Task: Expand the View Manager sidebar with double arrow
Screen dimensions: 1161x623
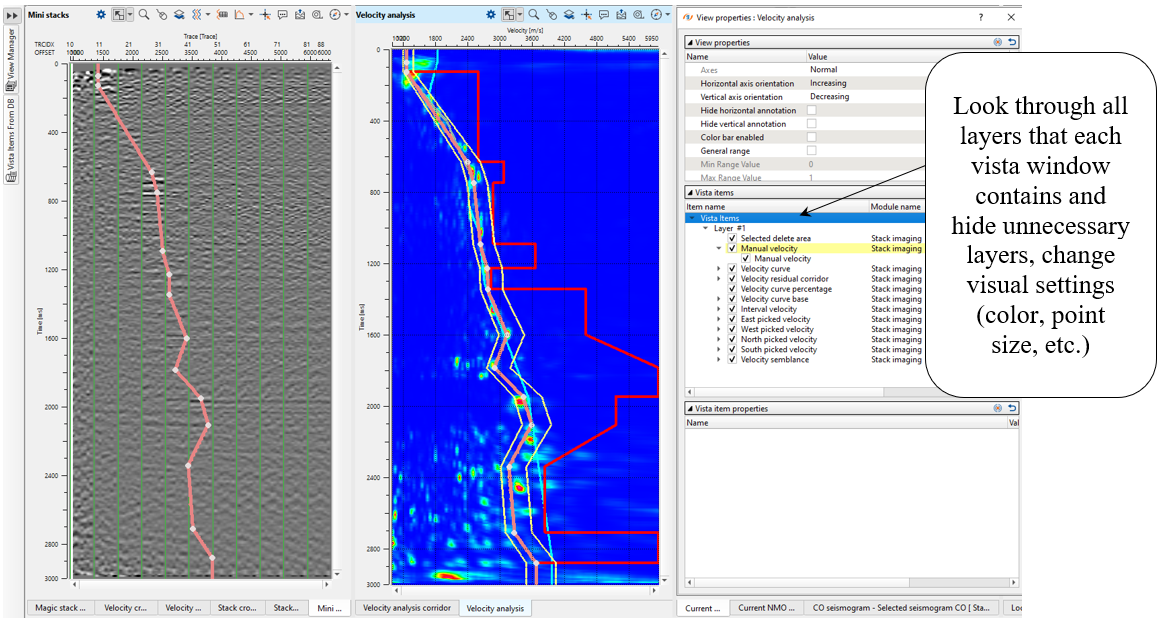Action: point(12,15)
